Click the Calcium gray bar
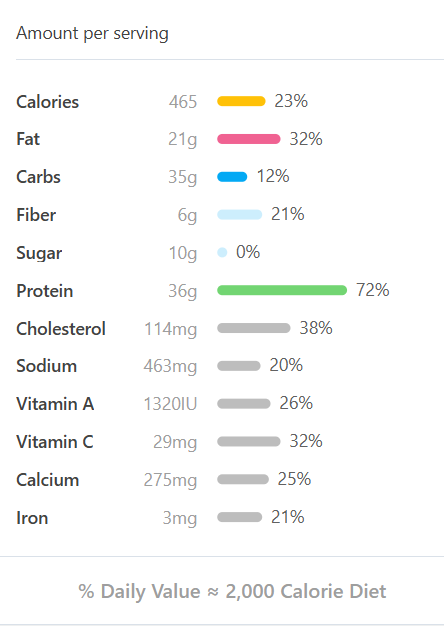Viewport: 444px width, 626px height. 243,479
